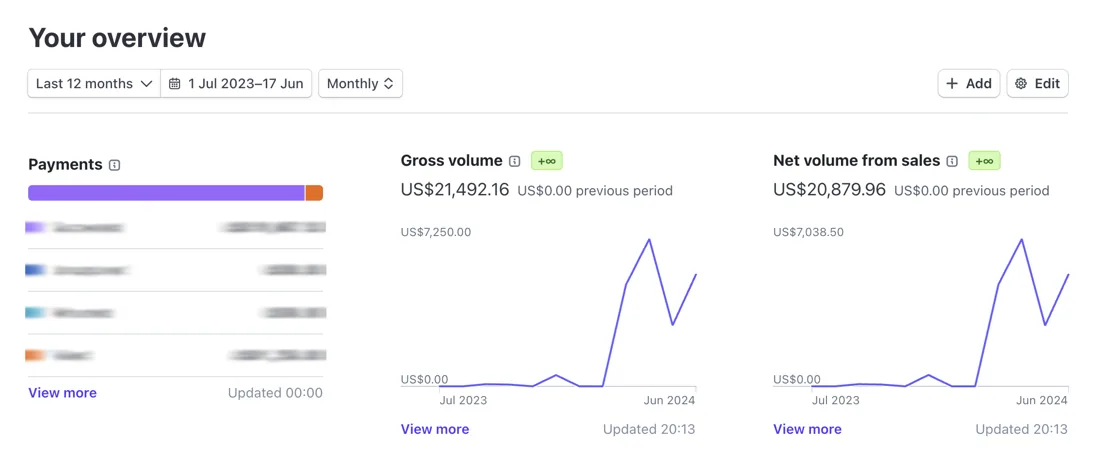Click the Edit button
Viewport: 1100px width, 476px height.
(1038, 83)
